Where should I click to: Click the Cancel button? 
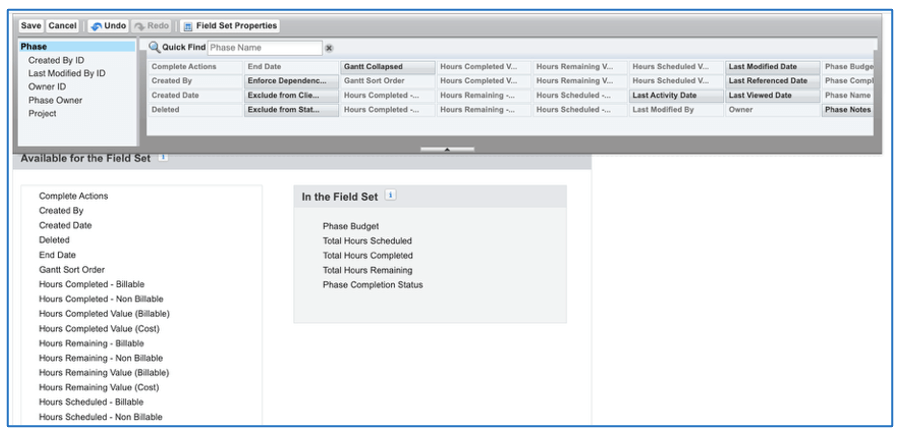click(62, 26)
